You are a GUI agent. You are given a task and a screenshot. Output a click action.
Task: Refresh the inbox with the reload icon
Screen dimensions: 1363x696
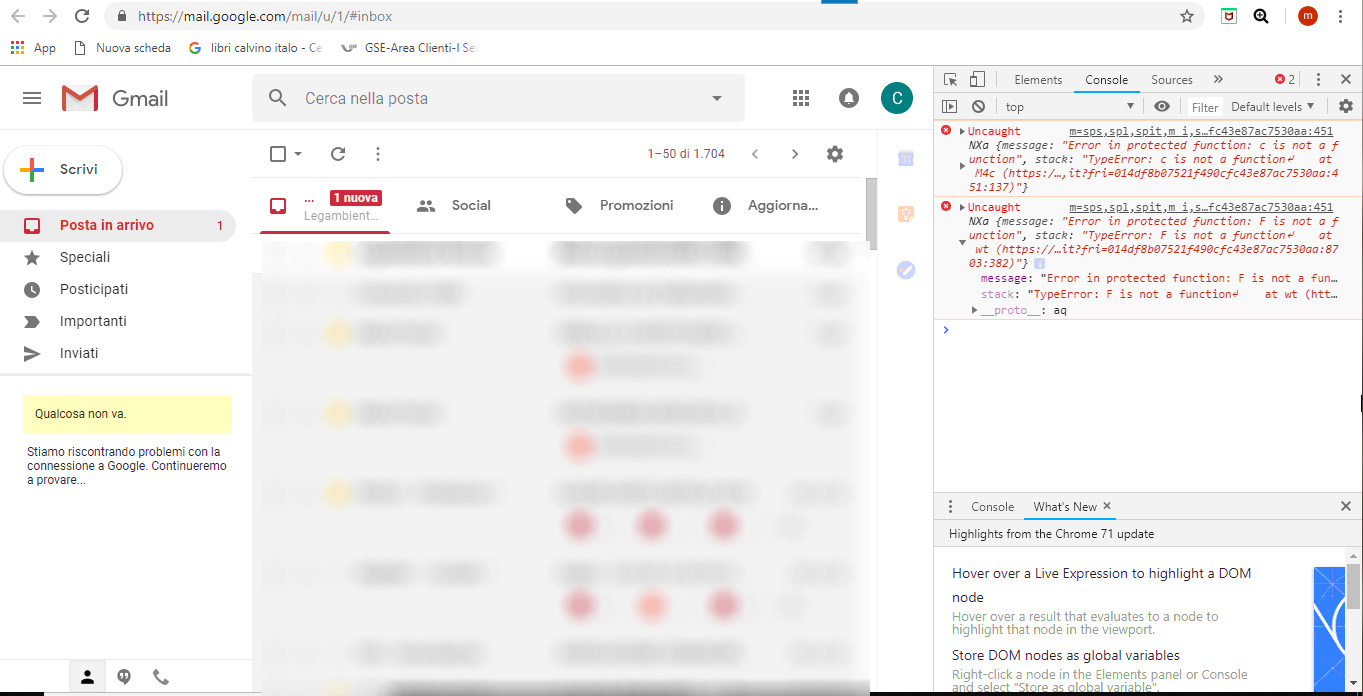(x=338, y=154)
